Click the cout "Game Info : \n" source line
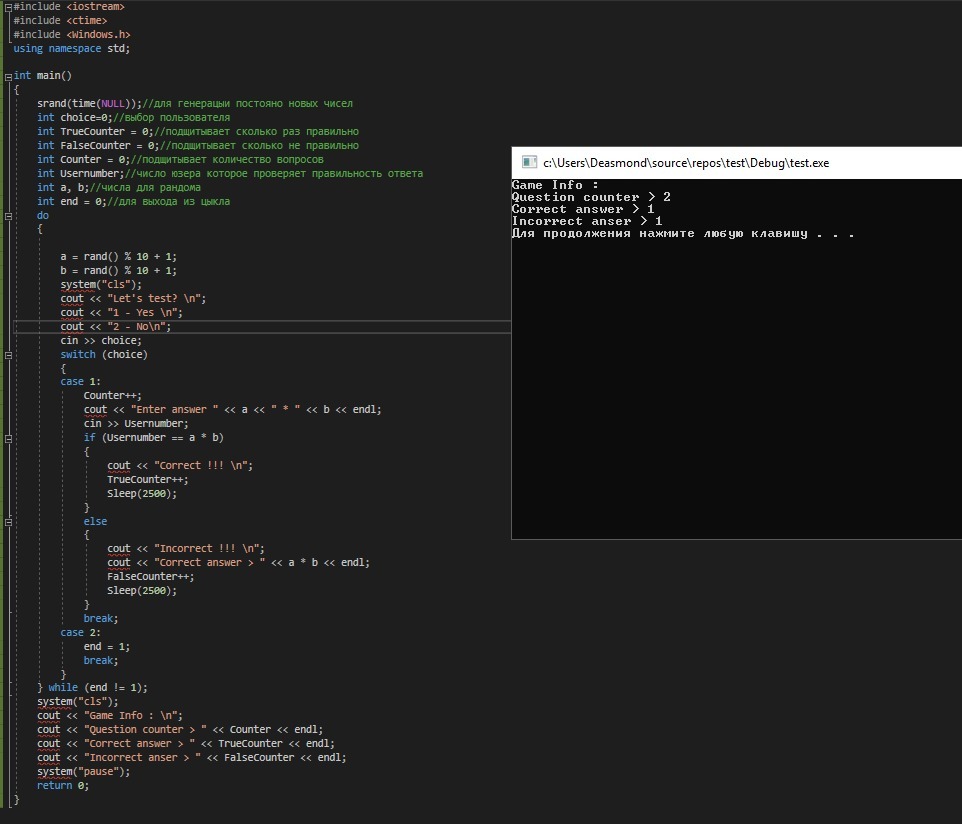 pyautogui.click(x=110, y=716)
